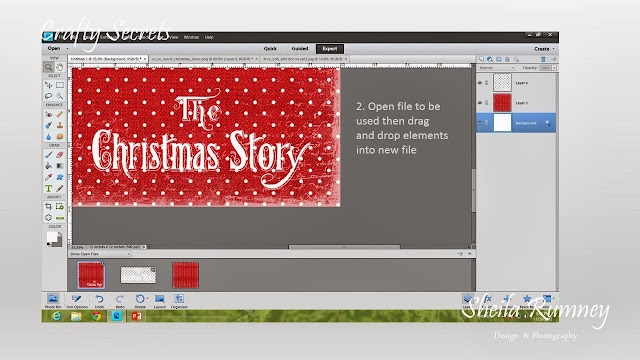
Task: Select the Paint Bucket tool
Action: [49, 166]
